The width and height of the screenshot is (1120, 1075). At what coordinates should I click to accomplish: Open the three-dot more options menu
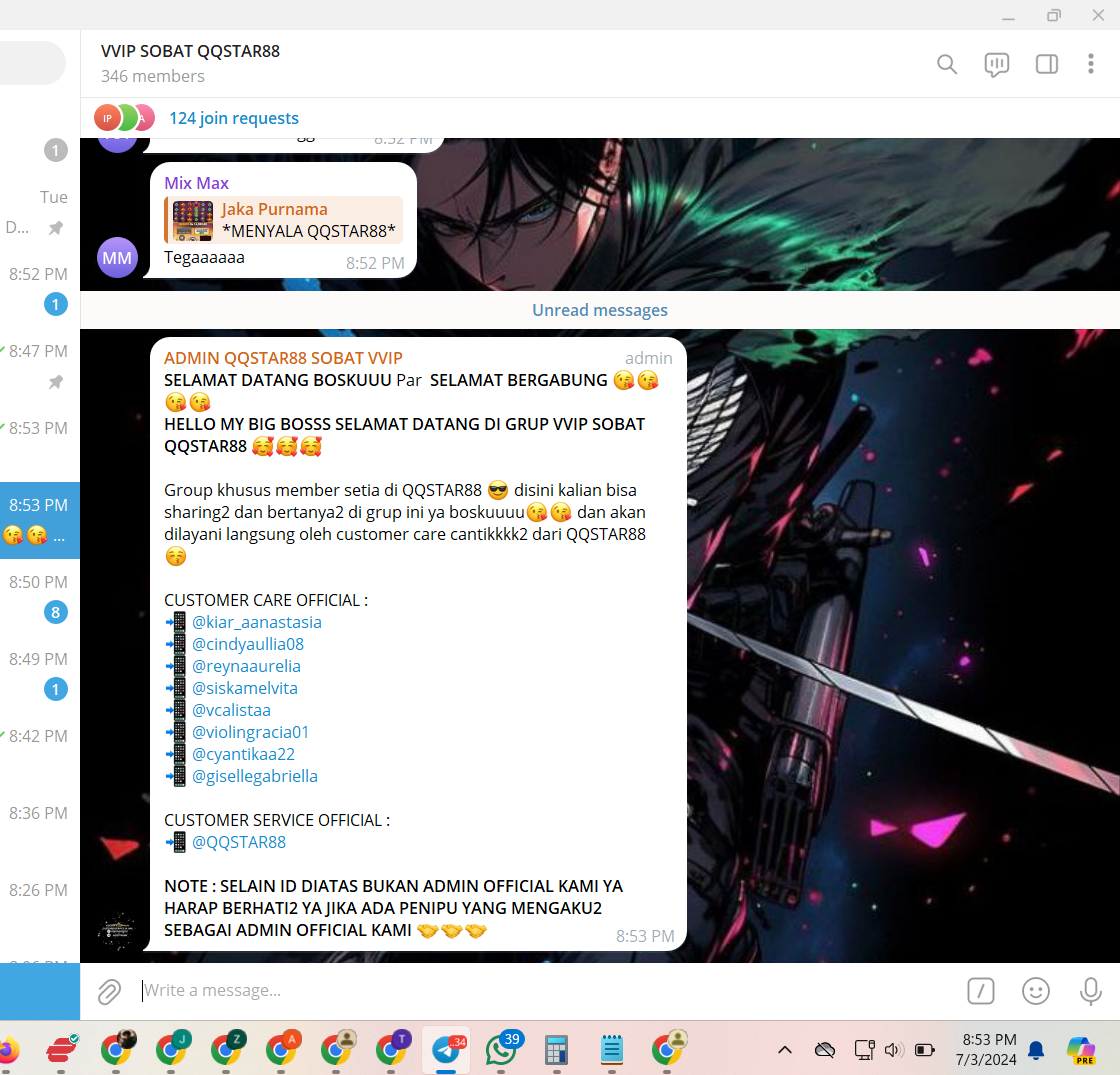(x=1090, y=64)
